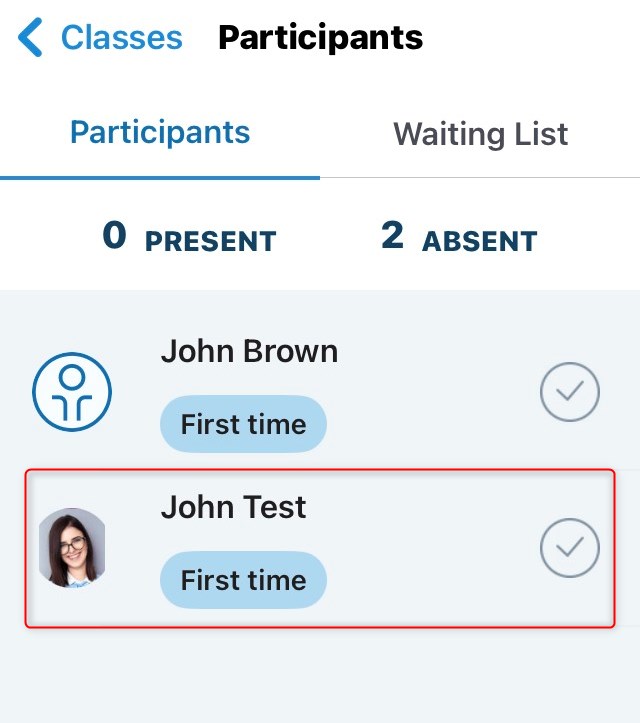Click the present count number 0
Viewport: 640px width, 723px height.
coord(115,237)
